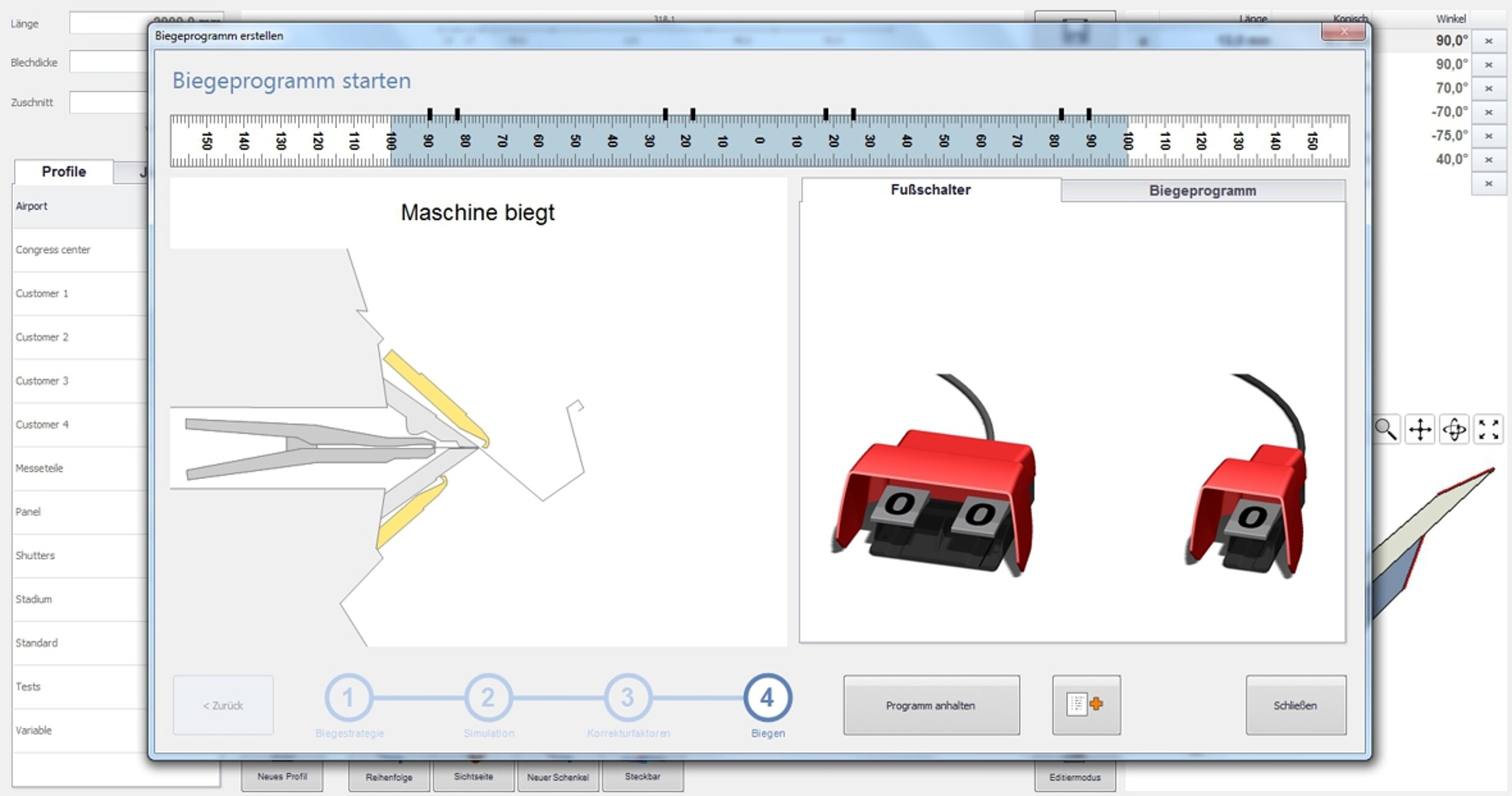Screen dimensions: 1512x796
Task: Jump to step 2 Simulation
Action: (x=487, y=698)
